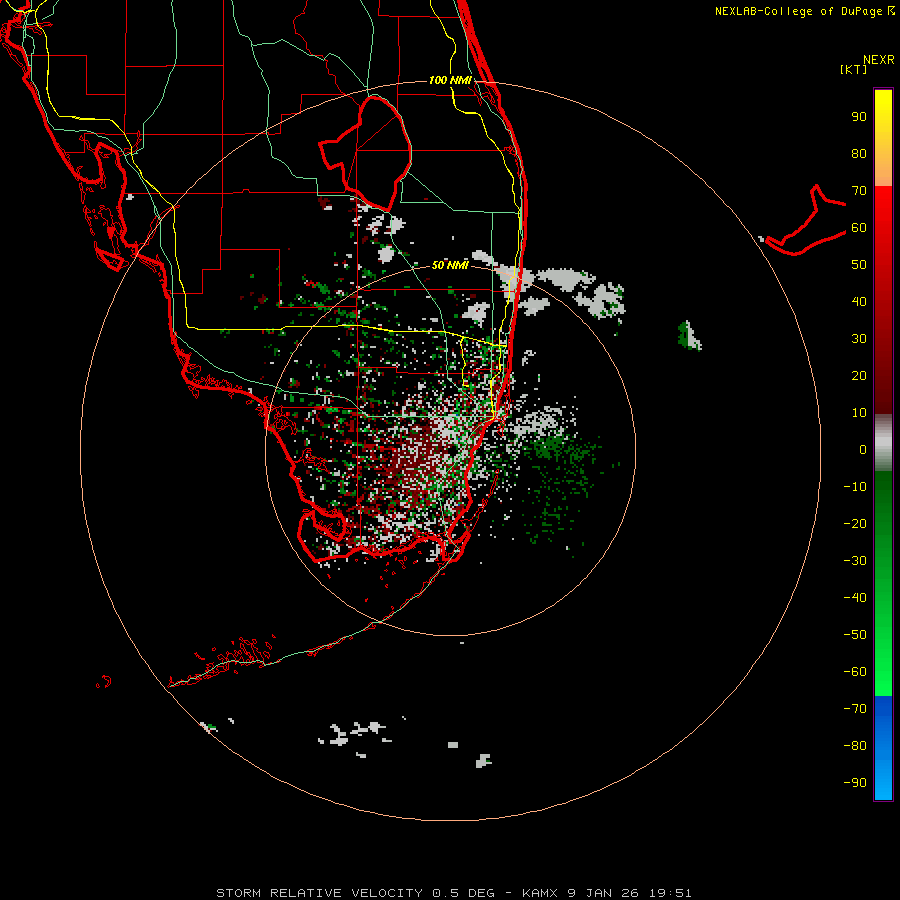Click the -90 value on the velocity scale

pyautogui.click(x=855, y=782)
